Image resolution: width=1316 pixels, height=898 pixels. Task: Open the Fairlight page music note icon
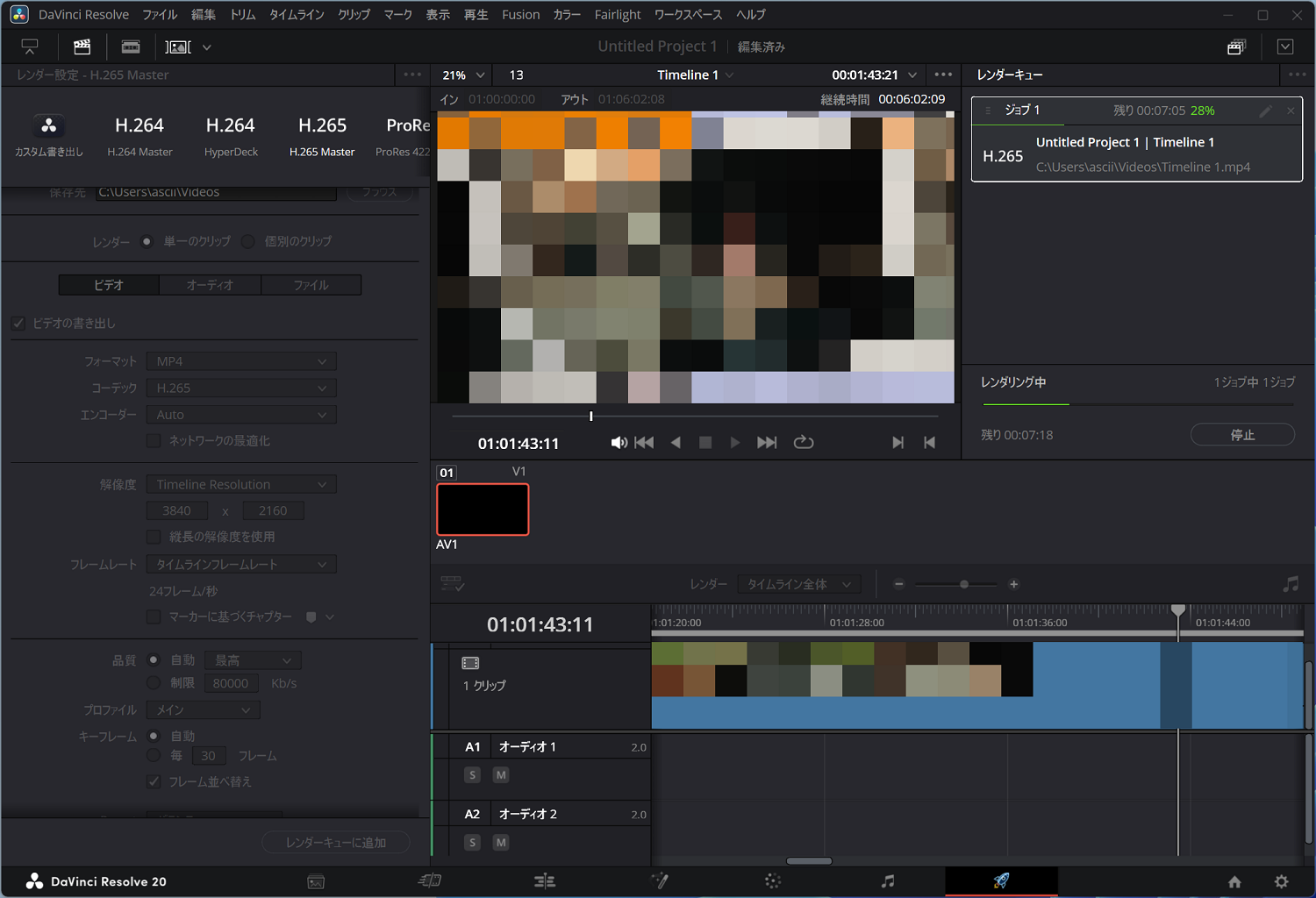pos(888,881)
